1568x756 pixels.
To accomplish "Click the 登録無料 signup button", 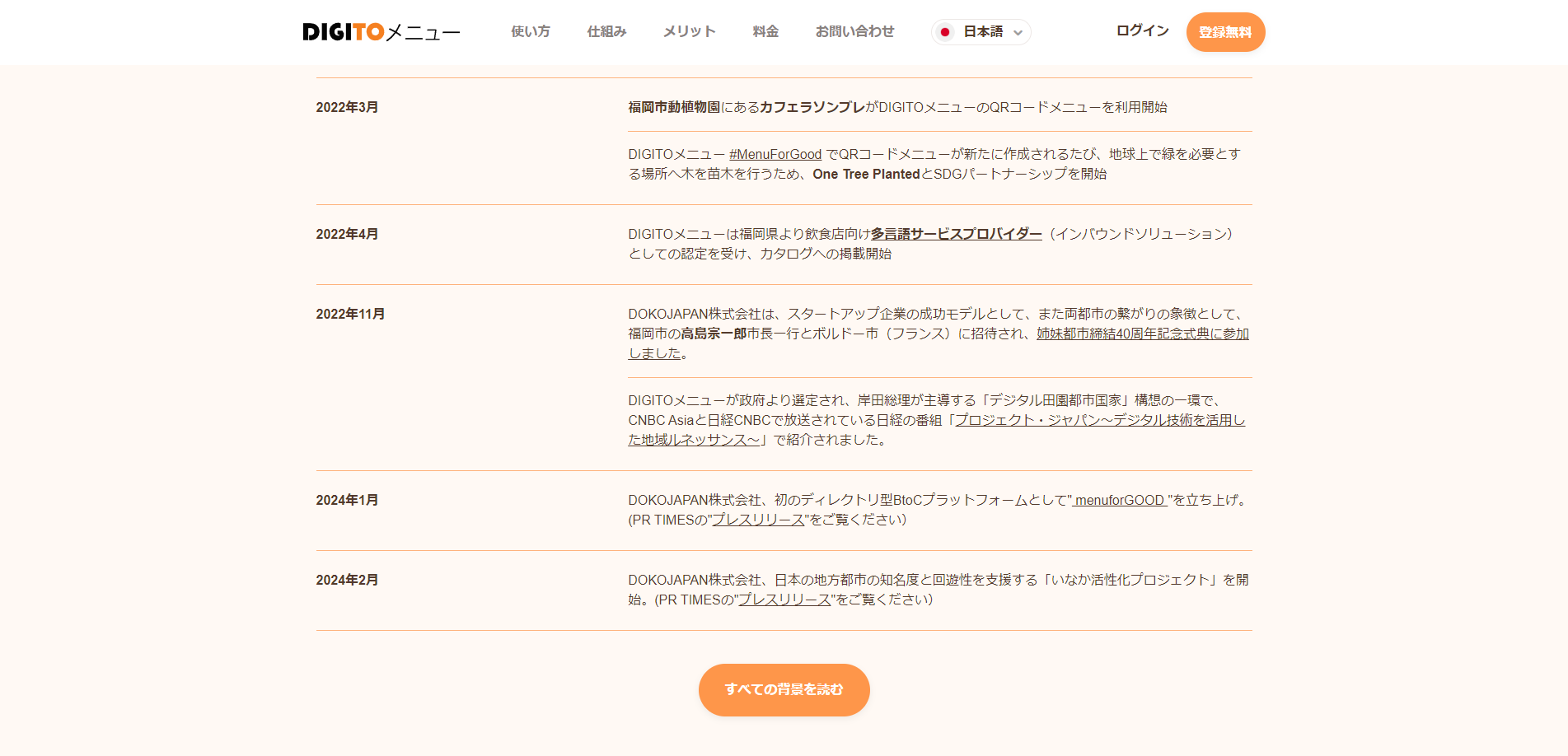I will coord(1225,32).
